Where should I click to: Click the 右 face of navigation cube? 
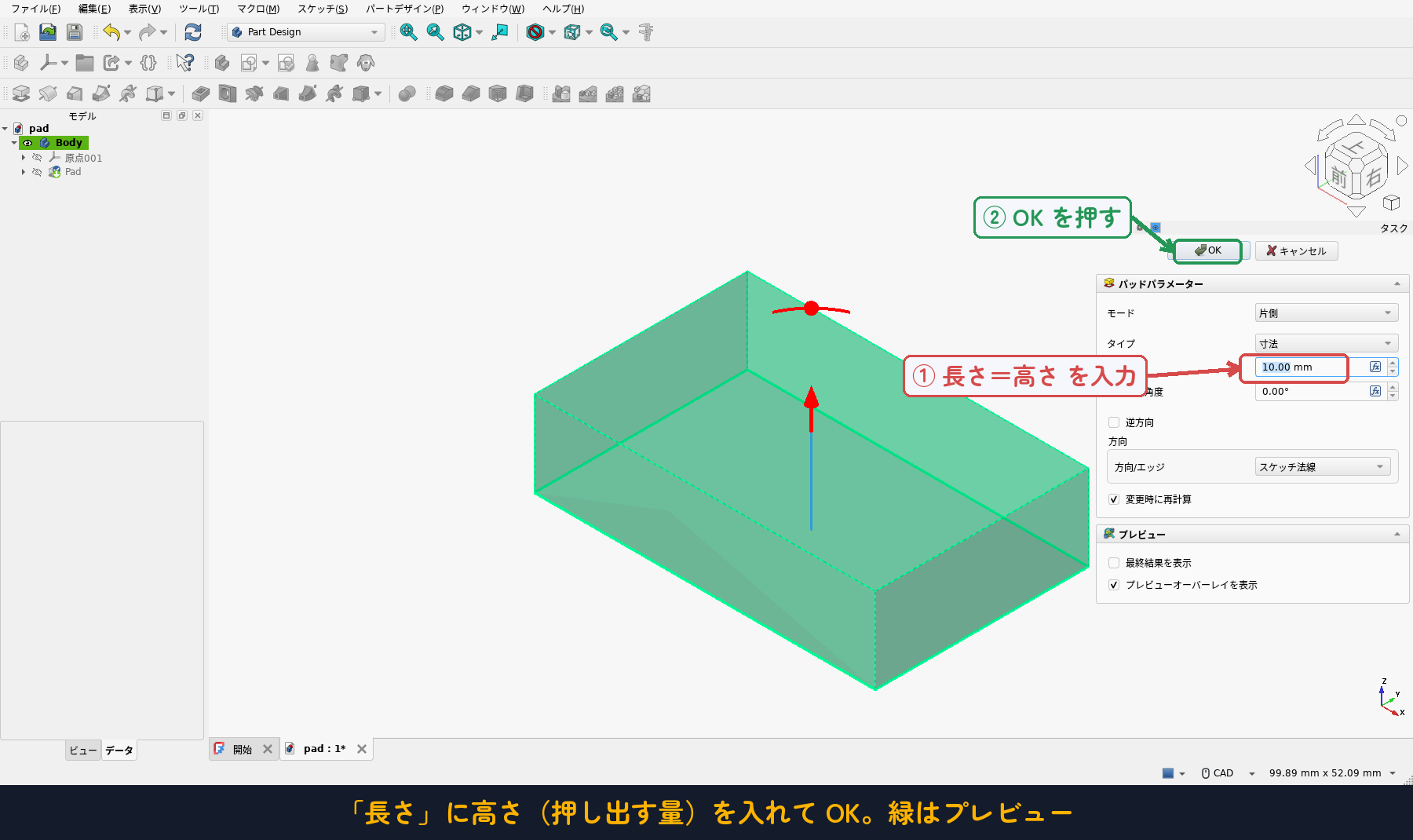[x=1373, y=177]
